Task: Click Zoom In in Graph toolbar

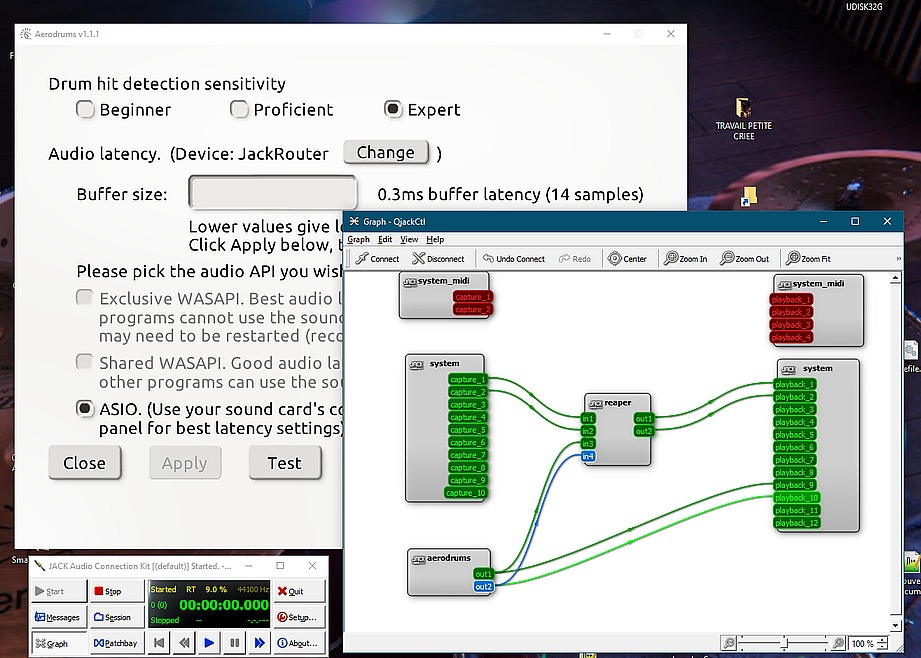Action: [685, 258]
